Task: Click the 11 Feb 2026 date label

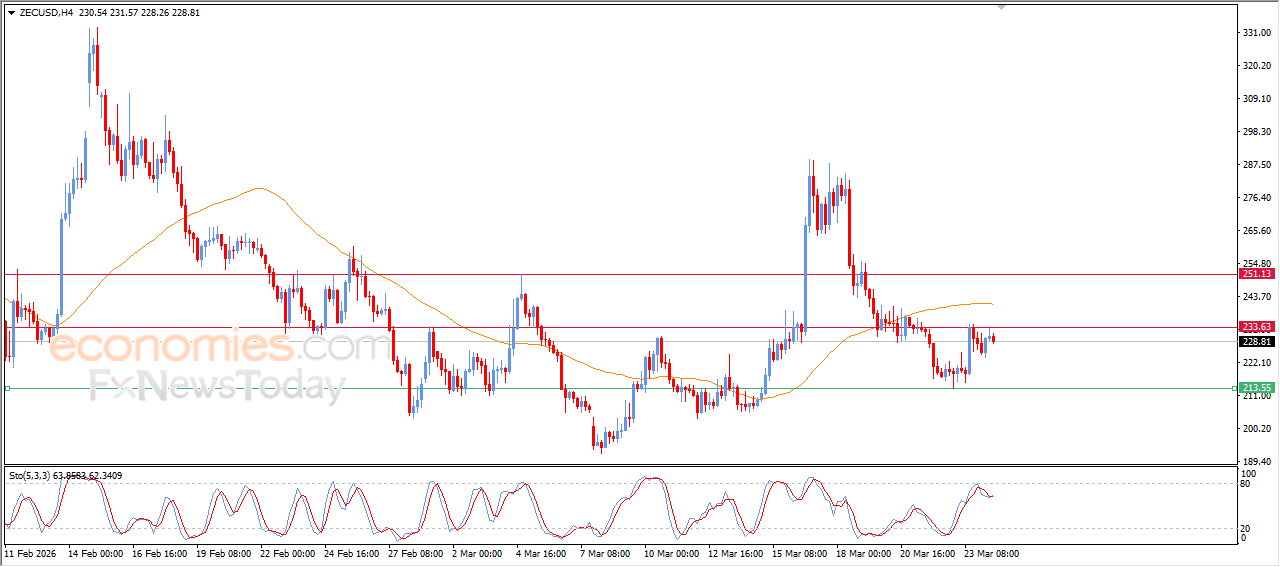Action: point(28,553)
